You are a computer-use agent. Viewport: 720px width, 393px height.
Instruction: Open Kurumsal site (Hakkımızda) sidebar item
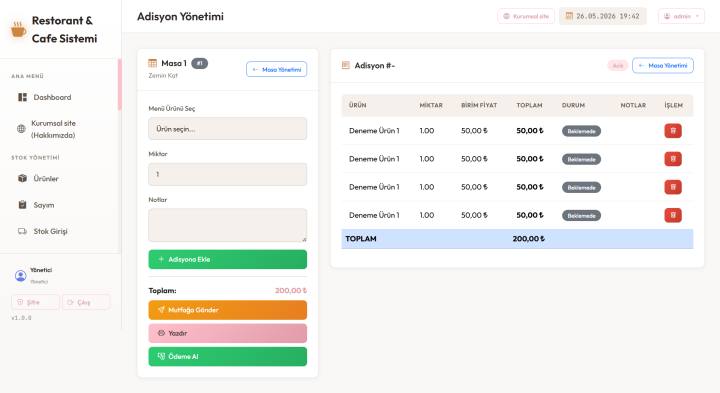coord(53,129)
